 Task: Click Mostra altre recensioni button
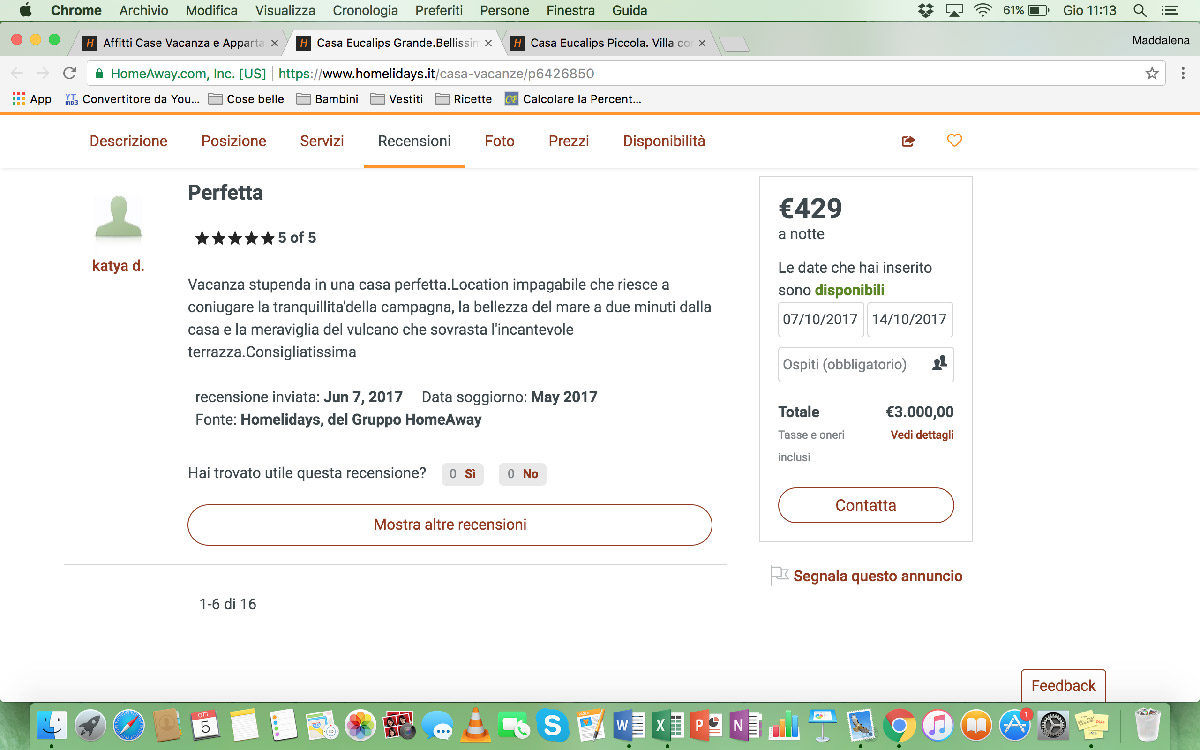click(x=450, y=525)
